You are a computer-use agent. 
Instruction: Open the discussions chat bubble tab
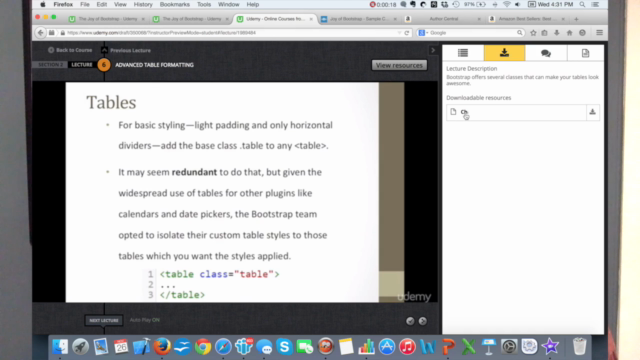pos(546,53)
